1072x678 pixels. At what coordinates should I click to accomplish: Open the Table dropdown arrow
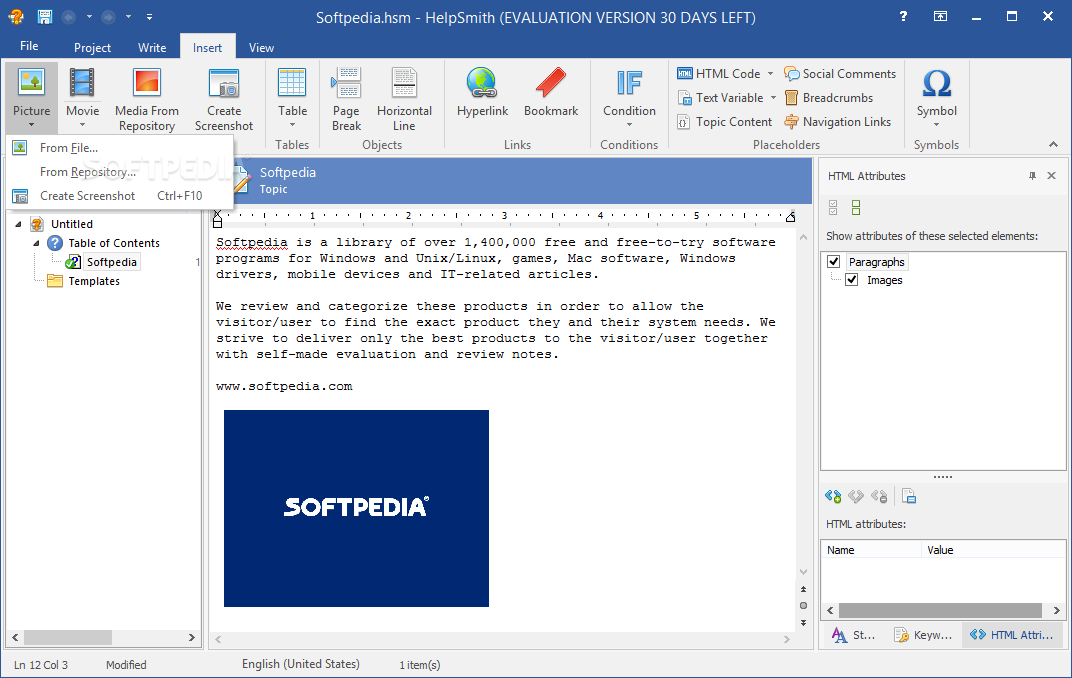292,125
